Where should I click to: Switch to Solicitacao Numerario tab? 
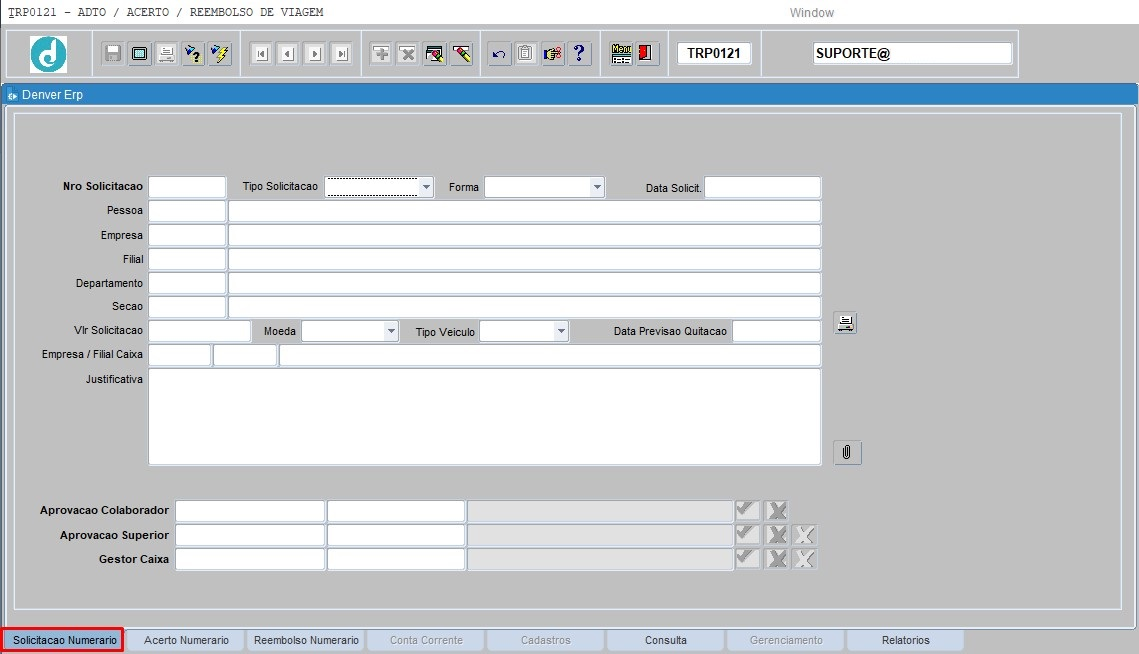tap(64, 640)
